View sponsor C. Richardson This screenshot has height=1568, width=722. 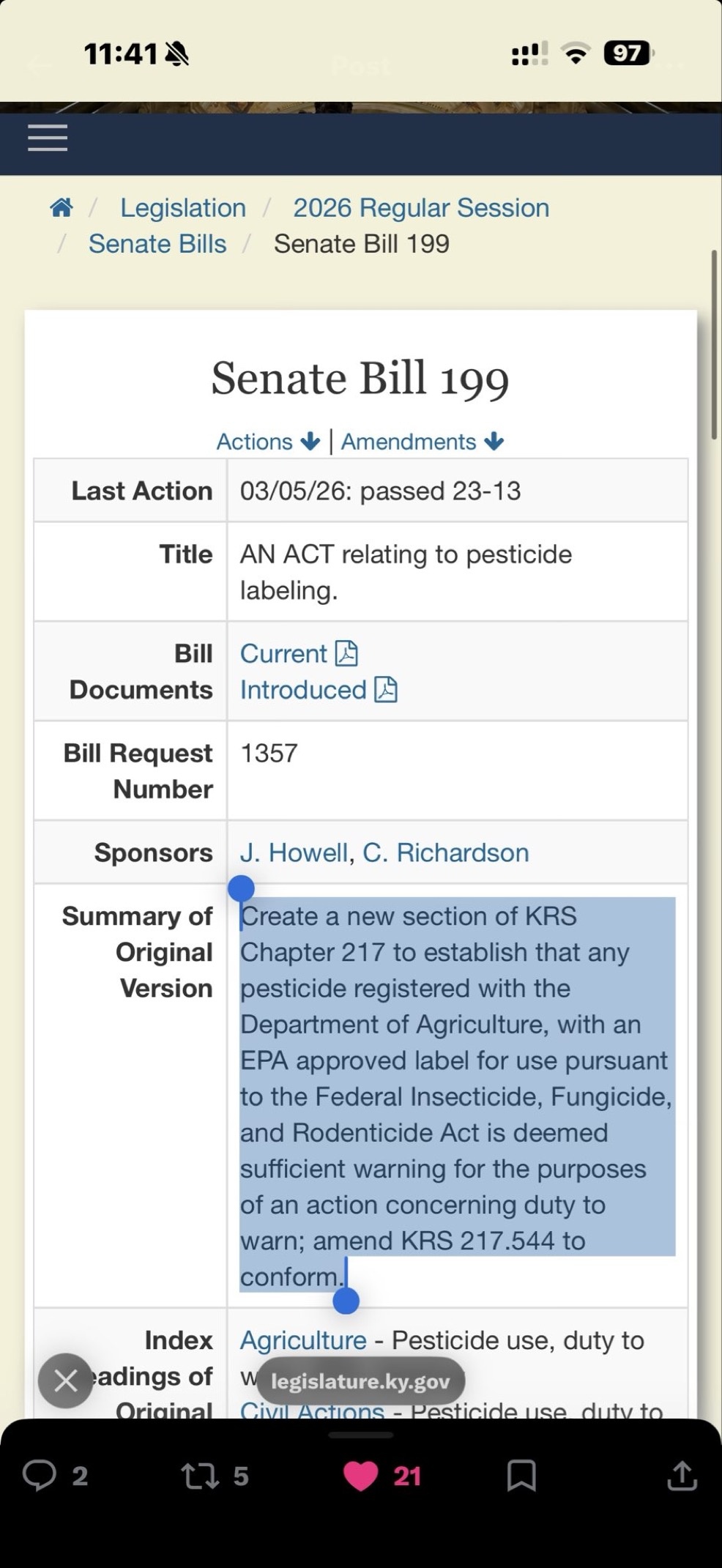click(445, 852)
